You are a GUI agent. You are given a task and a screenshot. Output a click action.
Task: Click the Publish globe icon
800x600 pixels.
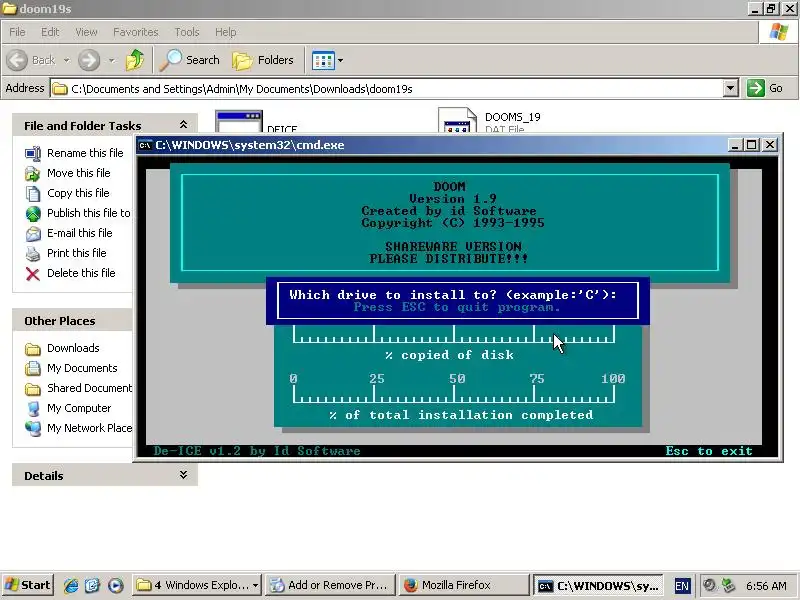click(x=33, y=213)
